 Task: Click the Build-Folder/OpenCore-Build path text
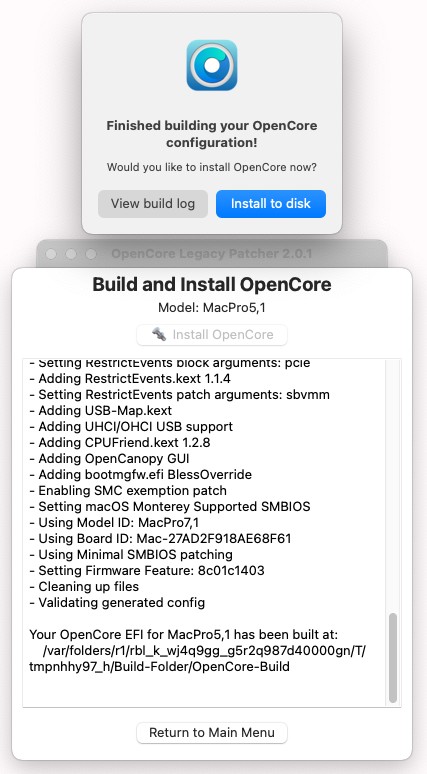pos(159,667)
